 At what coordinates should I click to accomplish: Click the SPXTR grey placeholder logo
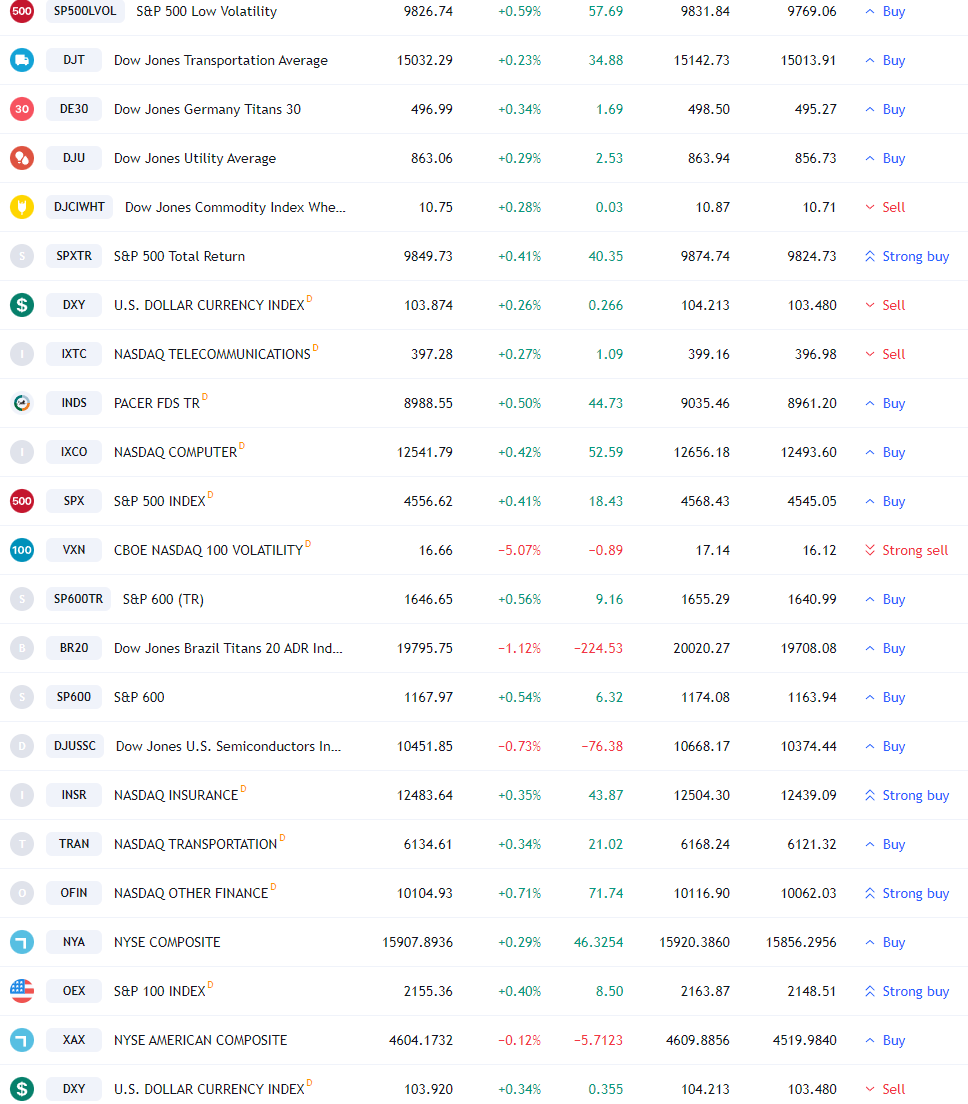point(22,256)
